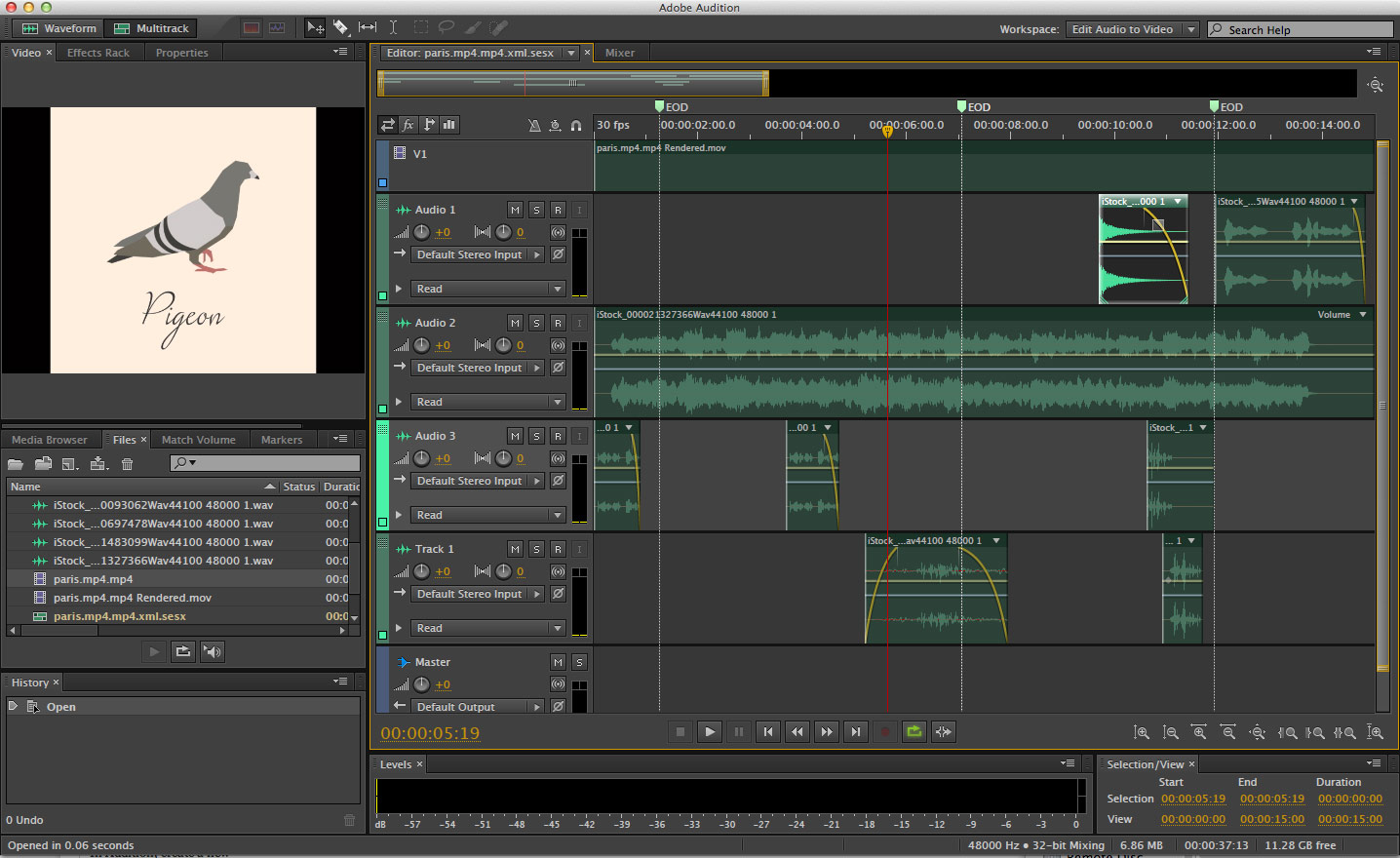Viewport: 1400px width, 858px height.
Task: Zoom in amplitude icon
Action: (x=1142, y=732)
